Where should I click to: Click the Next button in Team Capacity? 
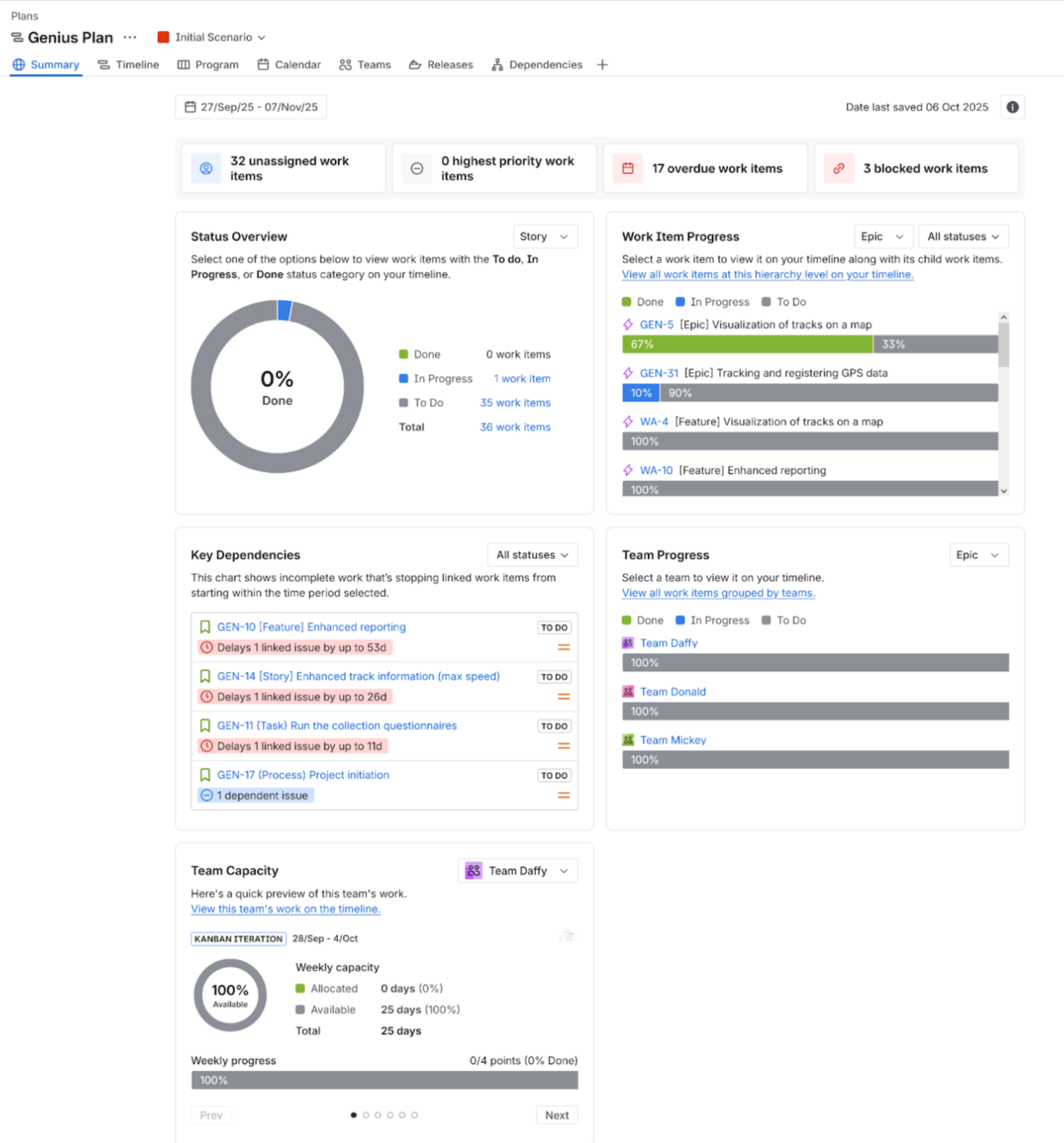tap(556, 1115)
